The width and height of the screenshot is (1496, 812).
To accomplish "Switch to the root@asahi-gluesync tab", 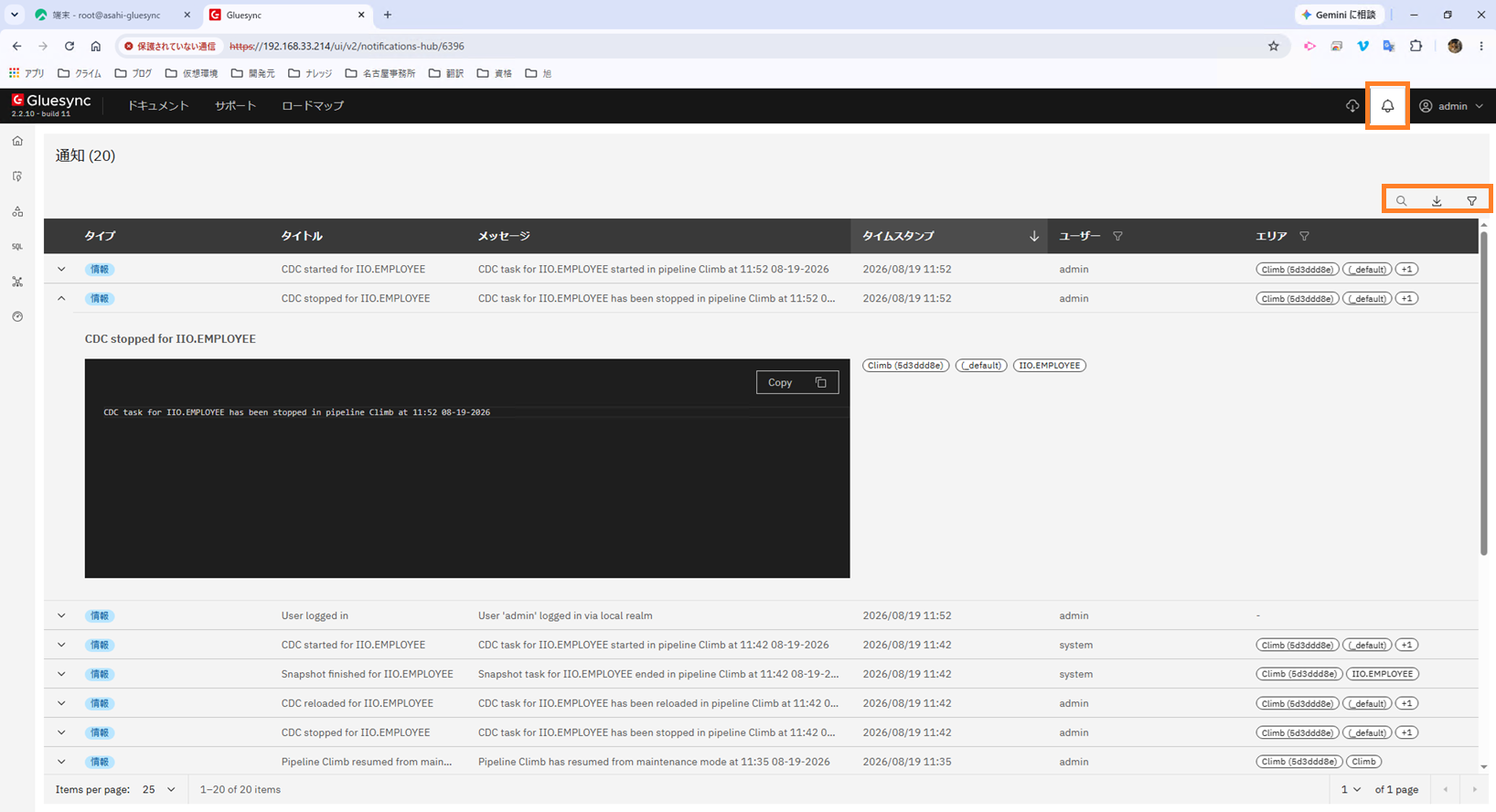I will tap(112, 15).
